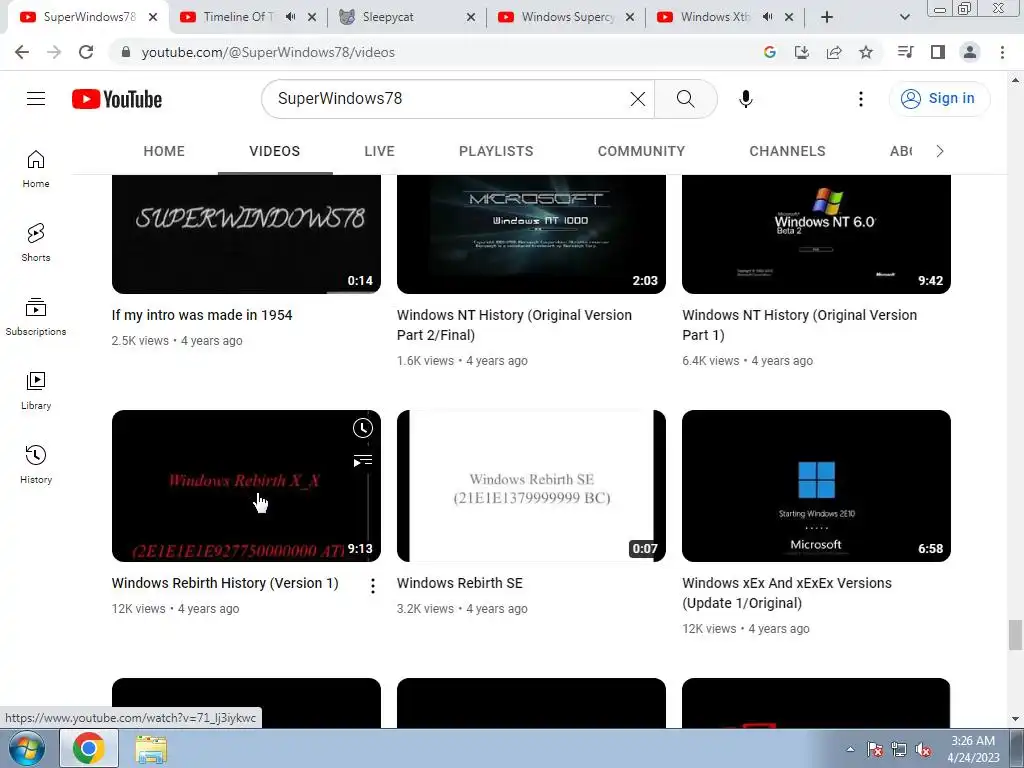1024x768 pixels.
Task: Open media control icon in toolbar
Action: (x=905, y=52)
